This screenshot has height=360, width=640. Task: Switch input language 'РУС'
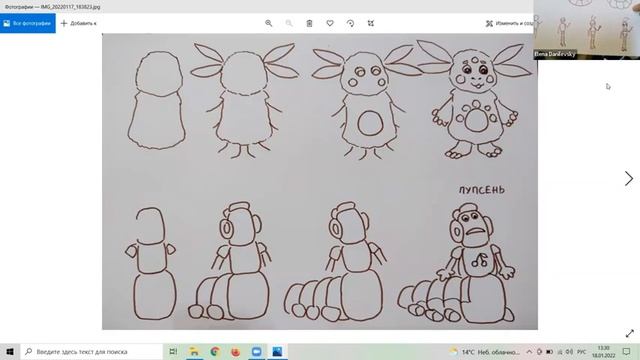tap(582, 351)
